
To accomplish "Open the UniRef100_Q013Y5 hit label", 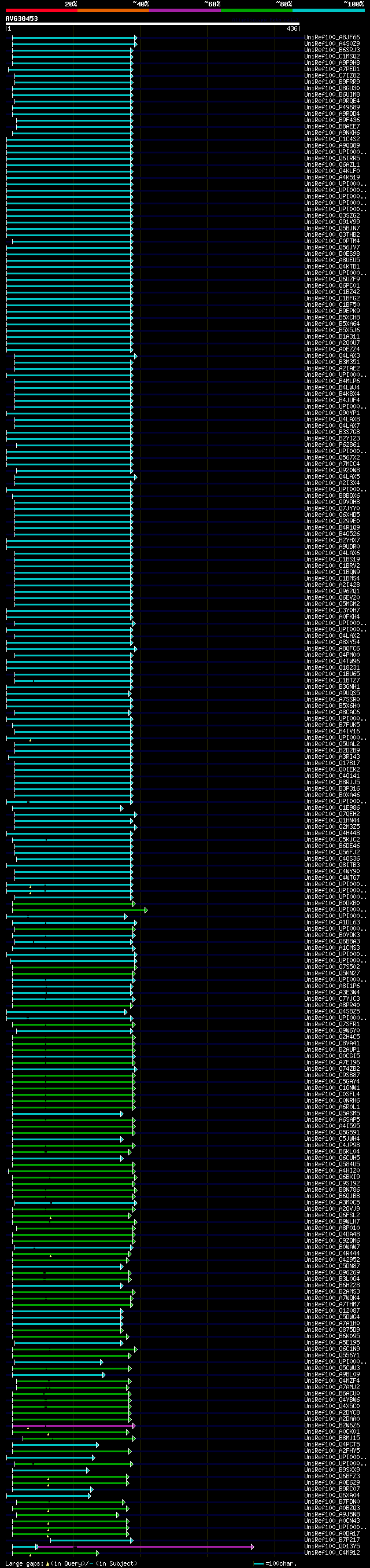I will [x=332, y=1546].
